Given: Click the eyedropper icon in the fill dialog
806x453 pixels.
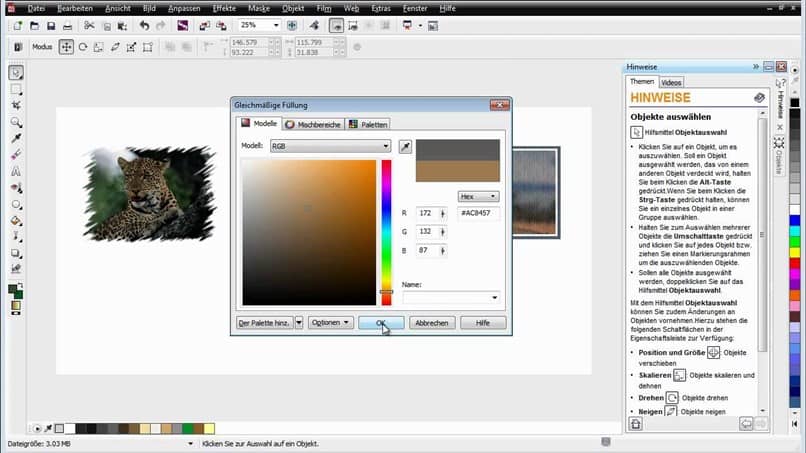Looking at the screenshot, I should 405,146.
